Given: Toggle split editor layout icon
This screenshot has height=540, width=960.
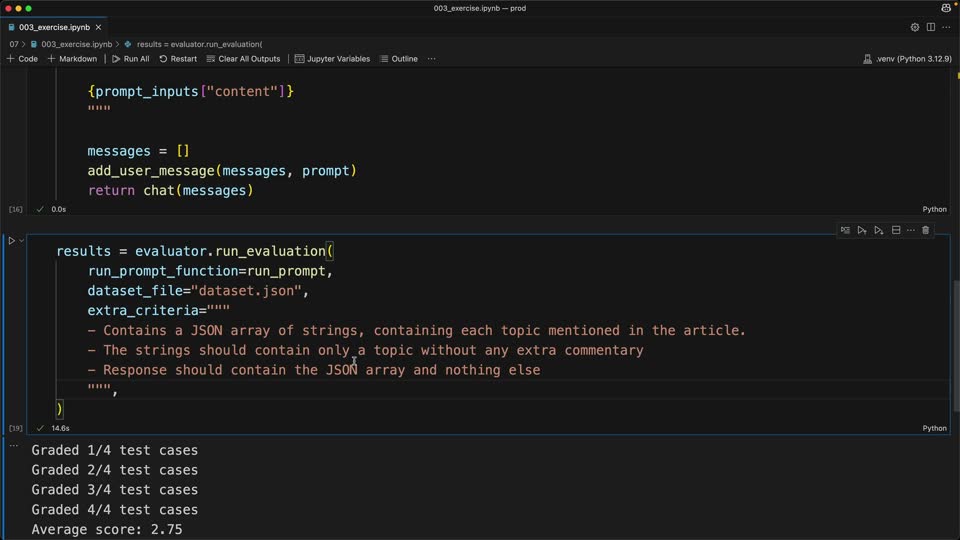Looking at the screenshot, I should click(x=931, y=27).
